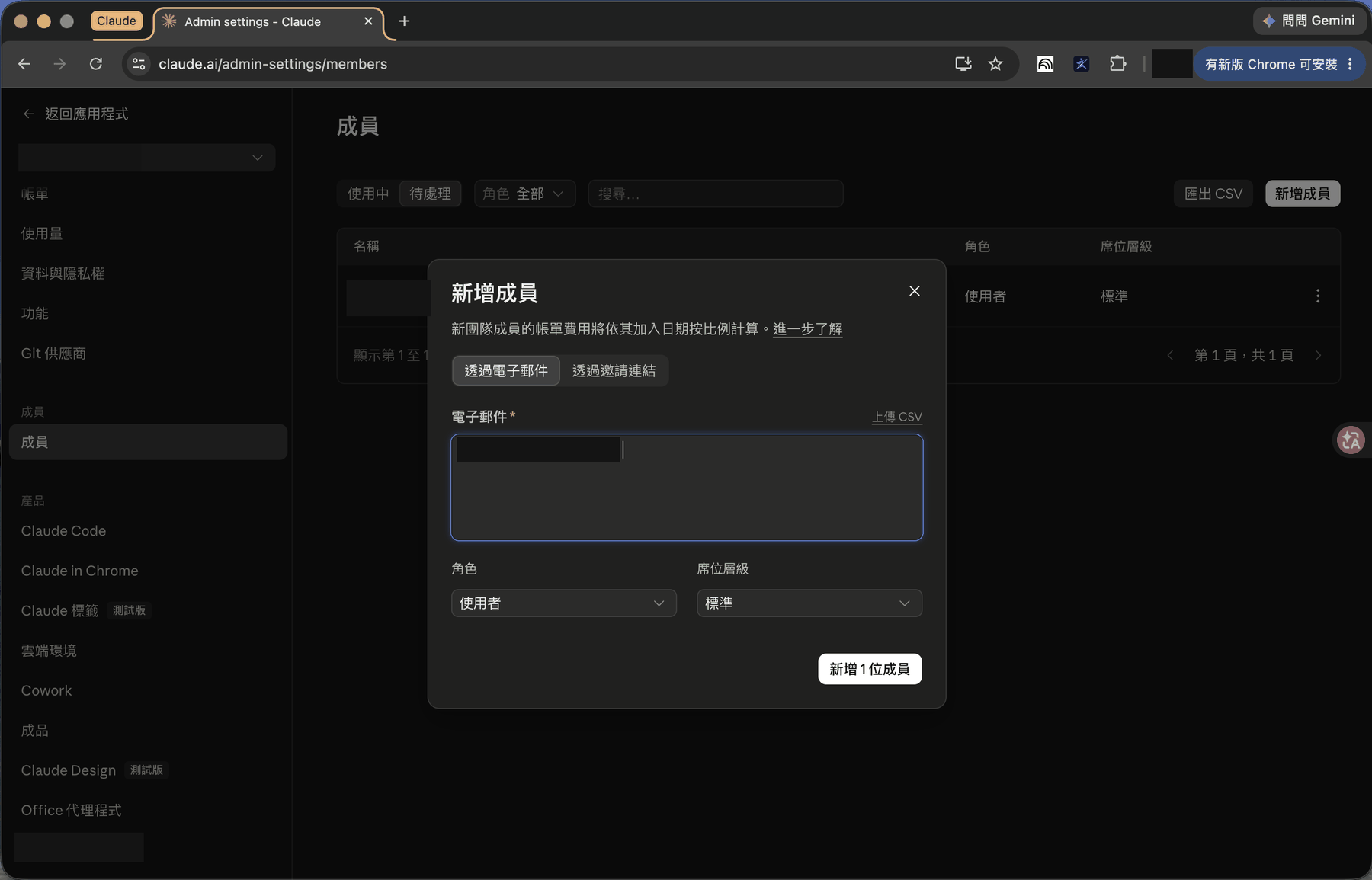
Task: Reload the page
Action: [x=95, y=64]
